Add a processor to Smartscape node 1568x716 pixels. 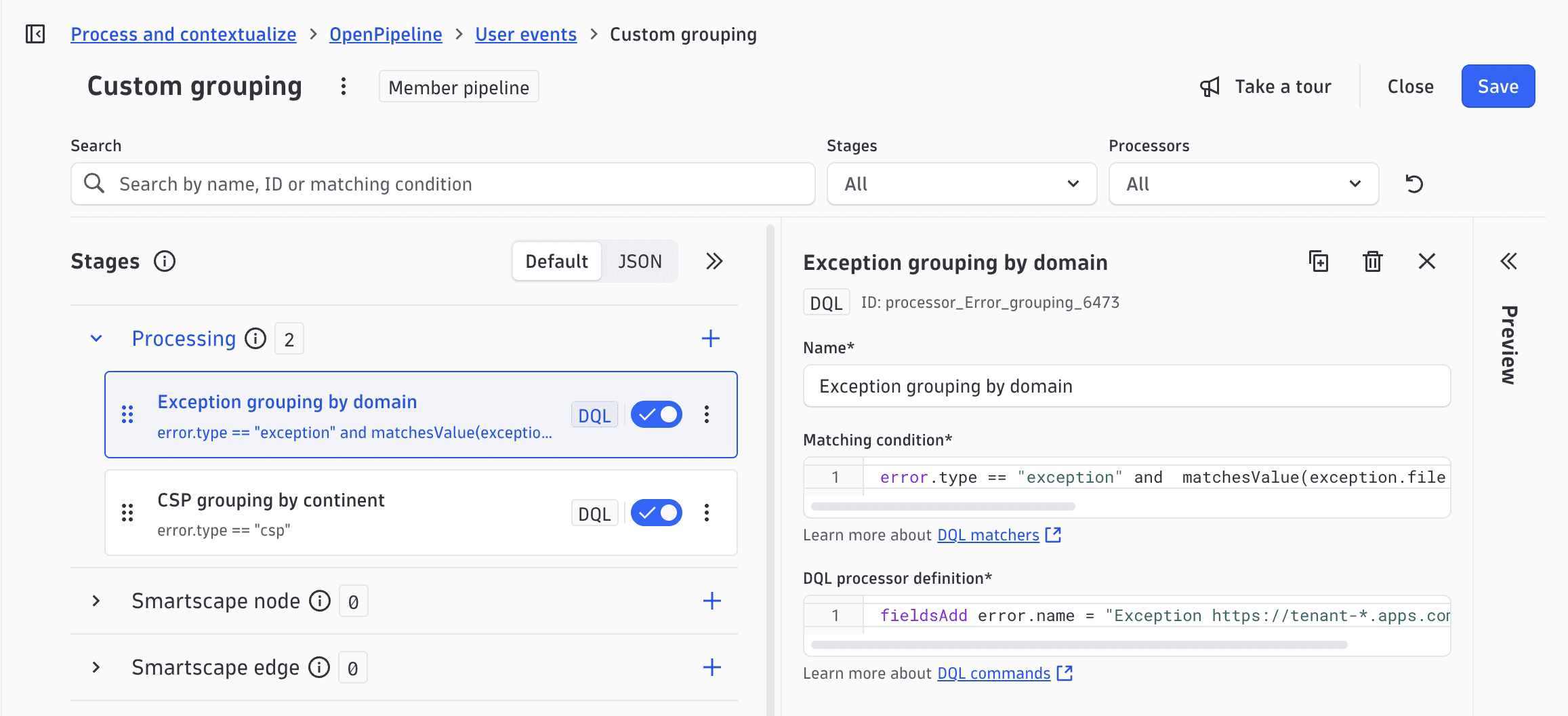(712, 601)
